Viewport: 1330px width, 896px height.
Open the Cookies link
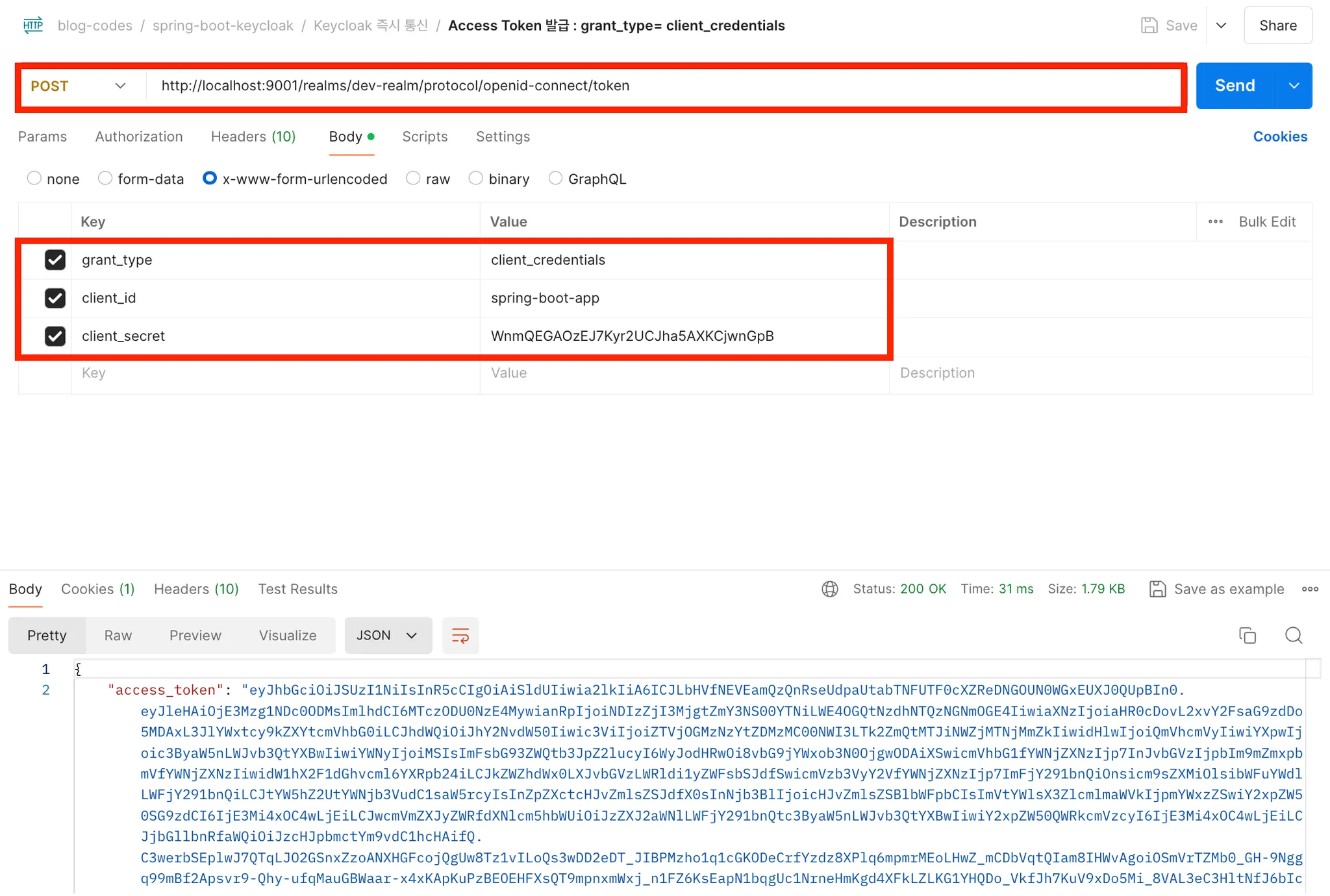tap(1279, 136)
